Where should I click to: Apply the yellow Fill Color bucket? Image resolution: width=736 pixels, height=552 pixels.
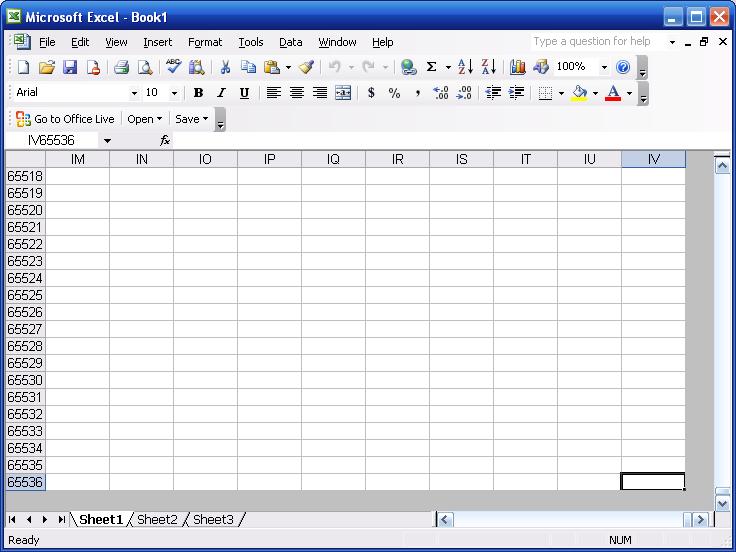click(580, 93)
